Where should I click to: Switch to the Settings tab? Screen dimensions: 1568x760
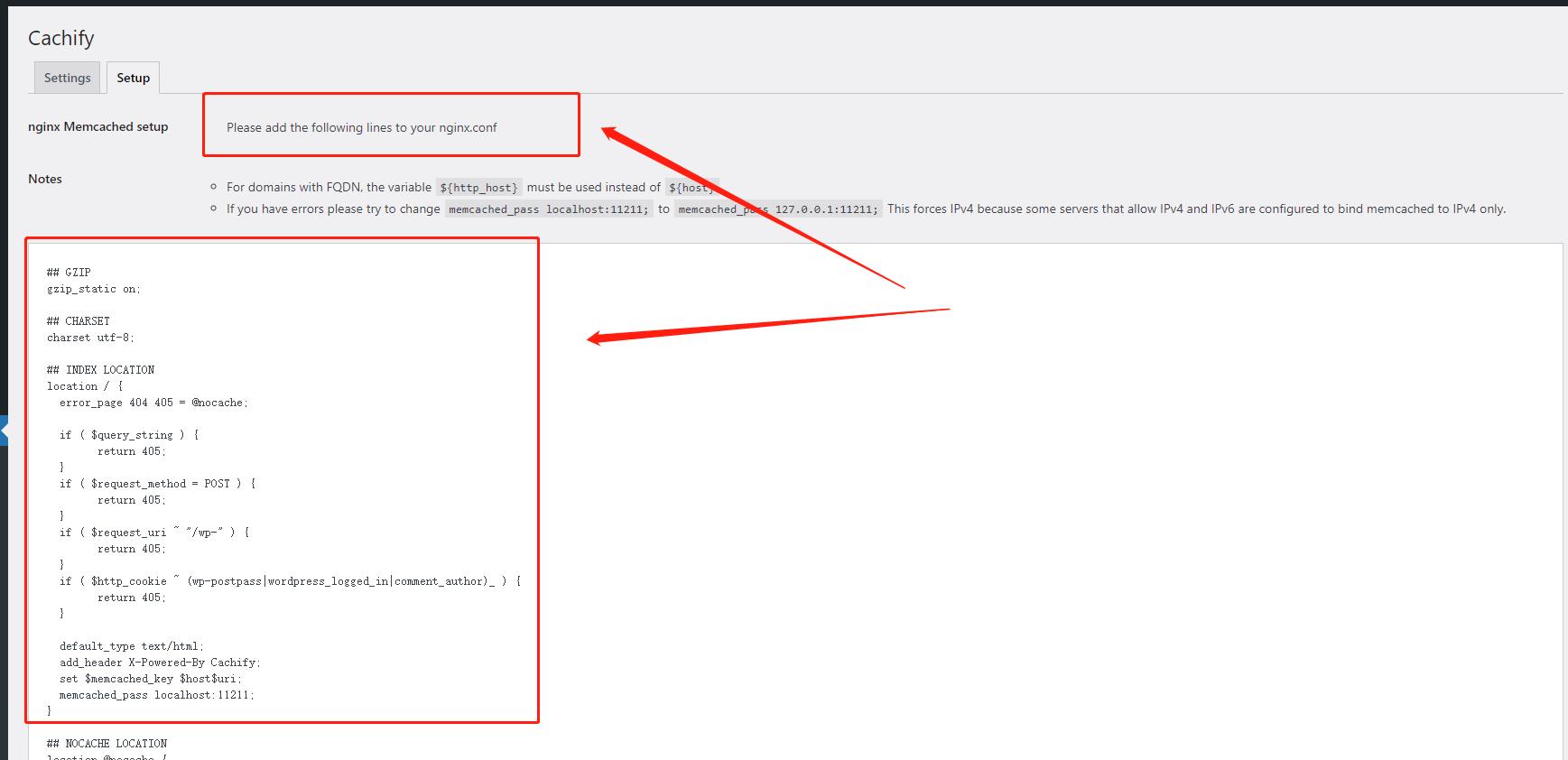point(68,78)
